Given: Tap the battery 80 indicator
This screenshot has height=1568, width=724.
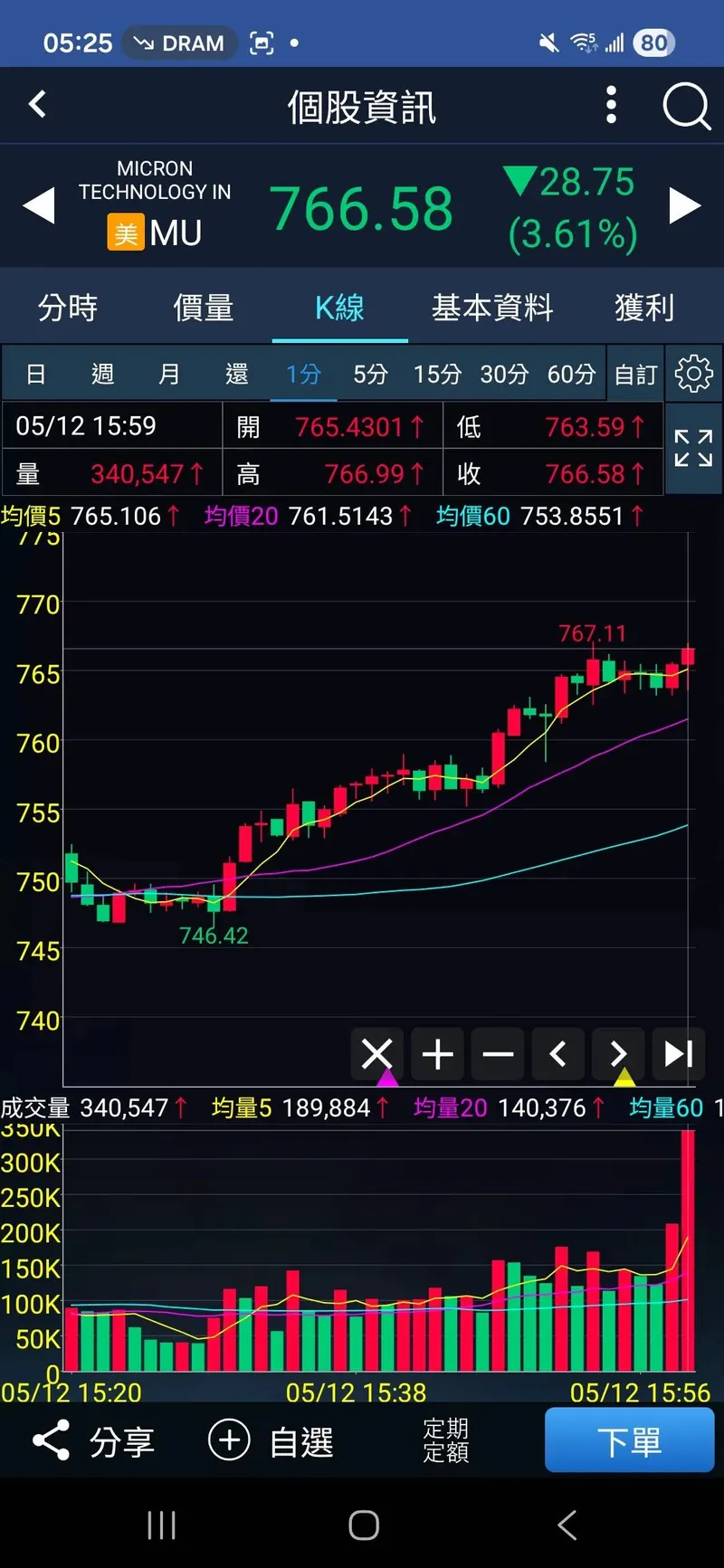Looking at the screenshot, I should [653, 43].
